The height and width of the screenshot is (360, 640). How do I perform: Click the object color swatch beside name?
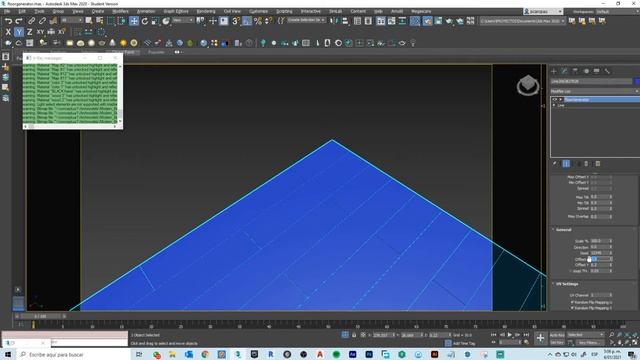pyautogui.click(x=637, y=82)
